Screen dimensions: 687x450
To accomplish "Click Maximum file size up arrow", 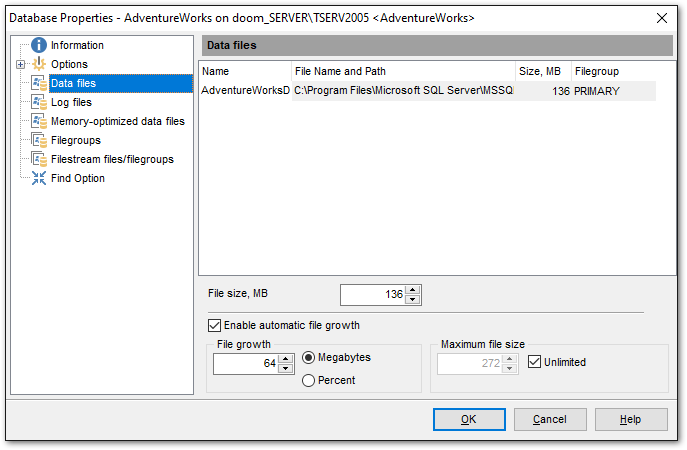I will pos(510,358).
